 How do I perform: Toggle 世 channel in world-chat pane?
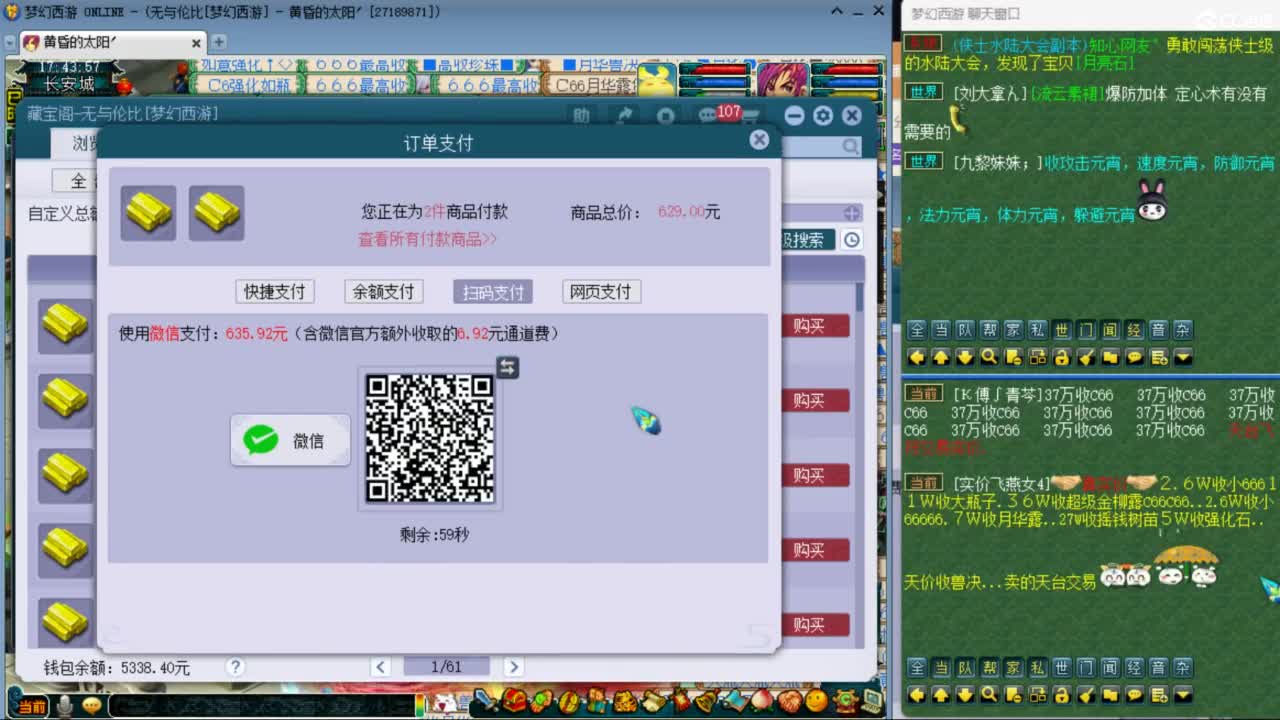pos(1062,330)
